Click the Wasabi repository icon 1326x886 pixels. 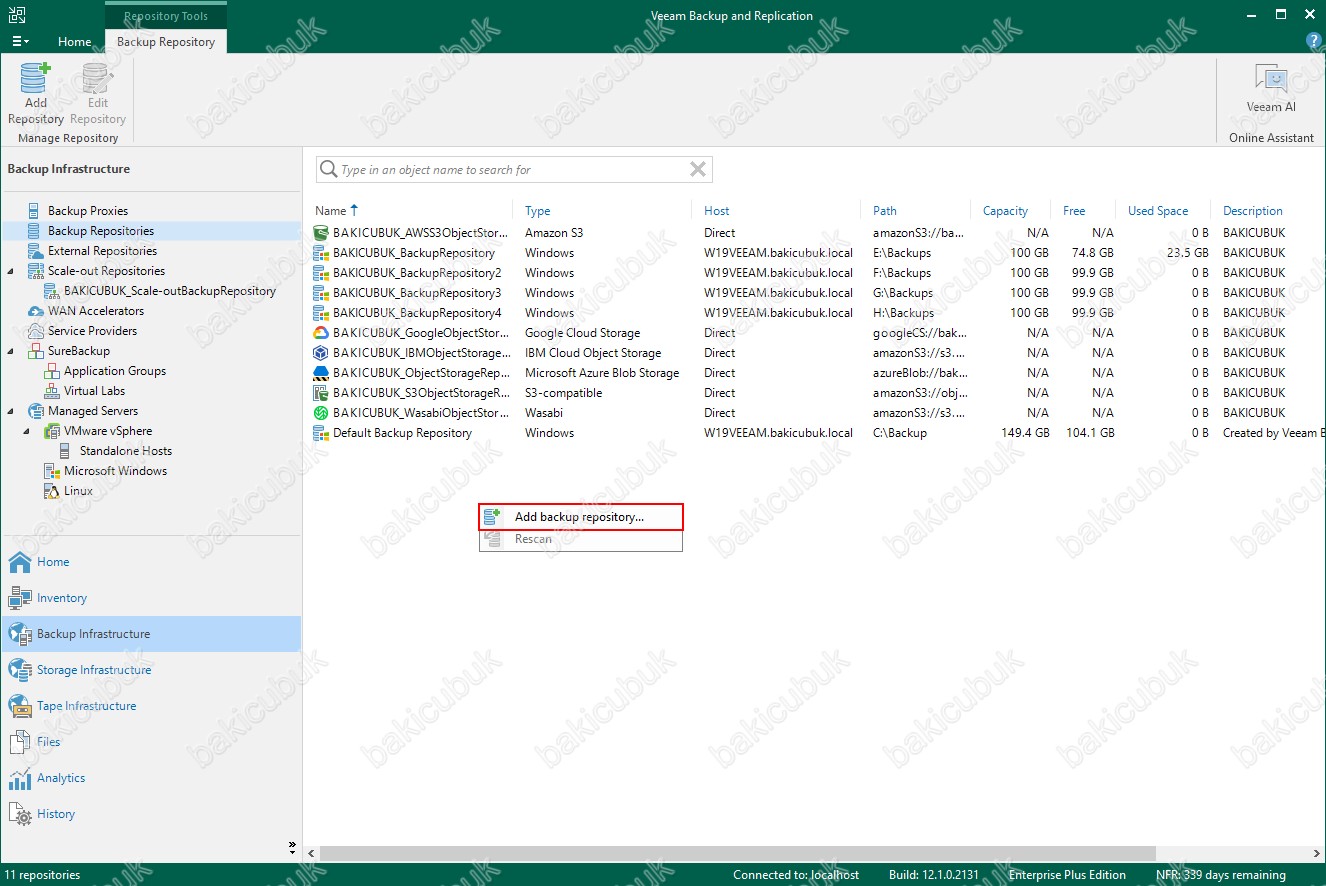click(321, 413)
